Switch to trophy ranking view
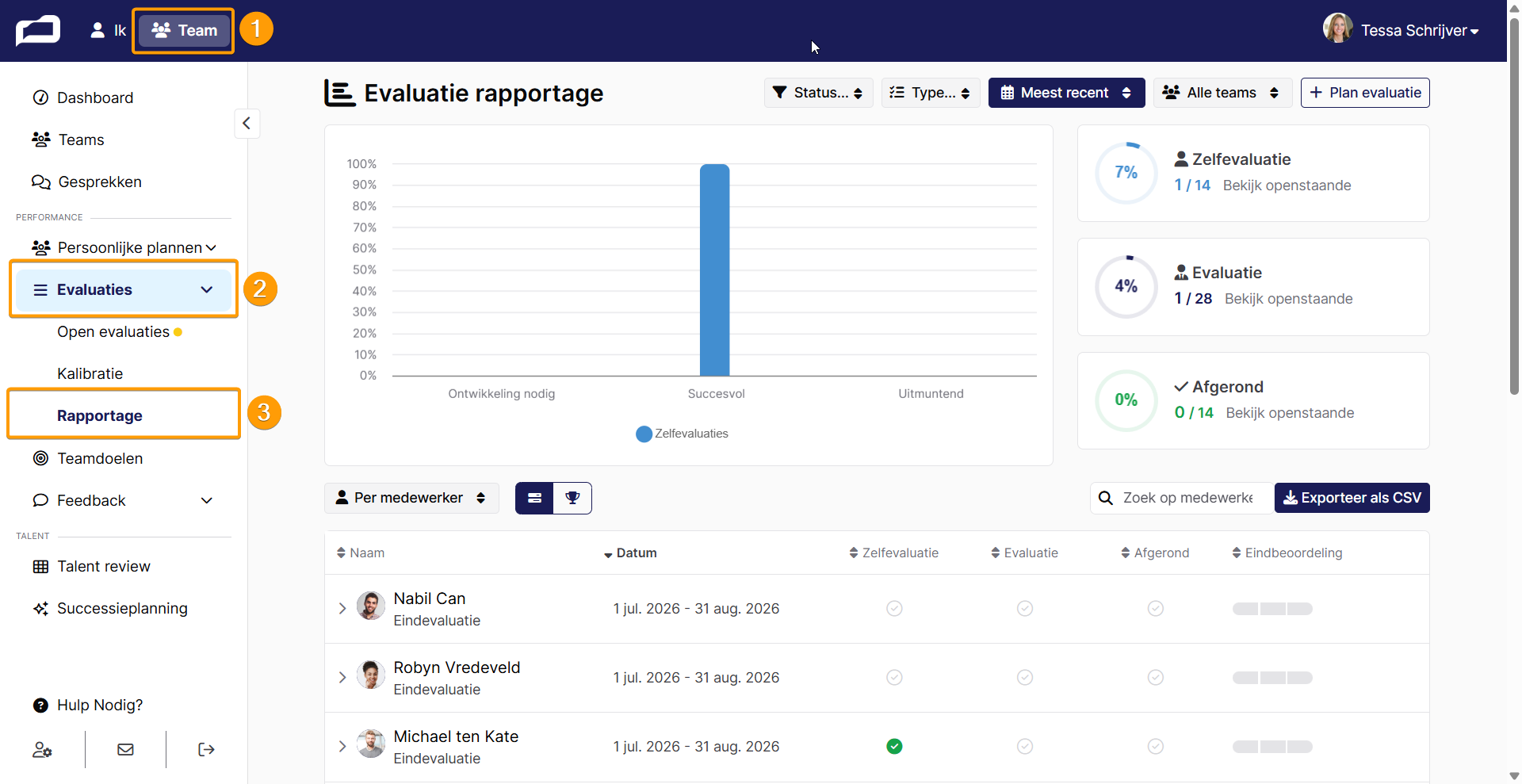The image size is (1522, 784). coord(572,498)
